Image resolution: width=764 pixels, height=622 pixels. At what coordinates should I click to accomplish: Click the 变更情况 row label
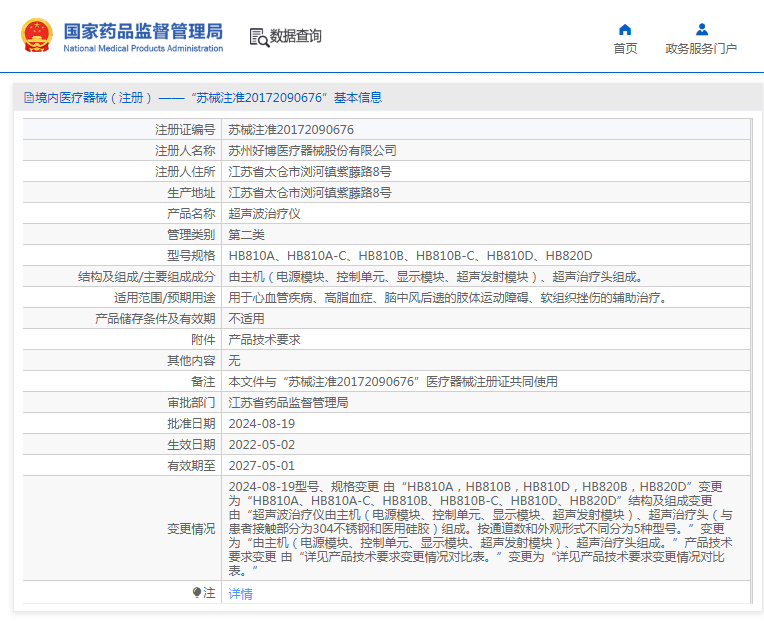point(191,528)
